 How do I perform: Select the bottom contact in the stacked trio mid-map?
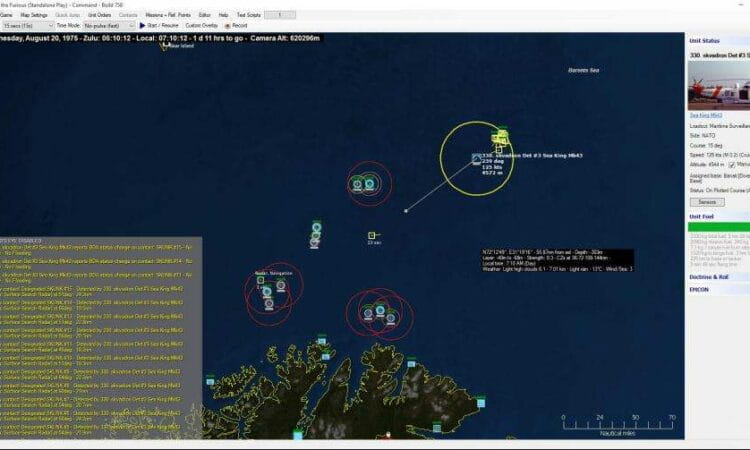[x=314, y=242]
